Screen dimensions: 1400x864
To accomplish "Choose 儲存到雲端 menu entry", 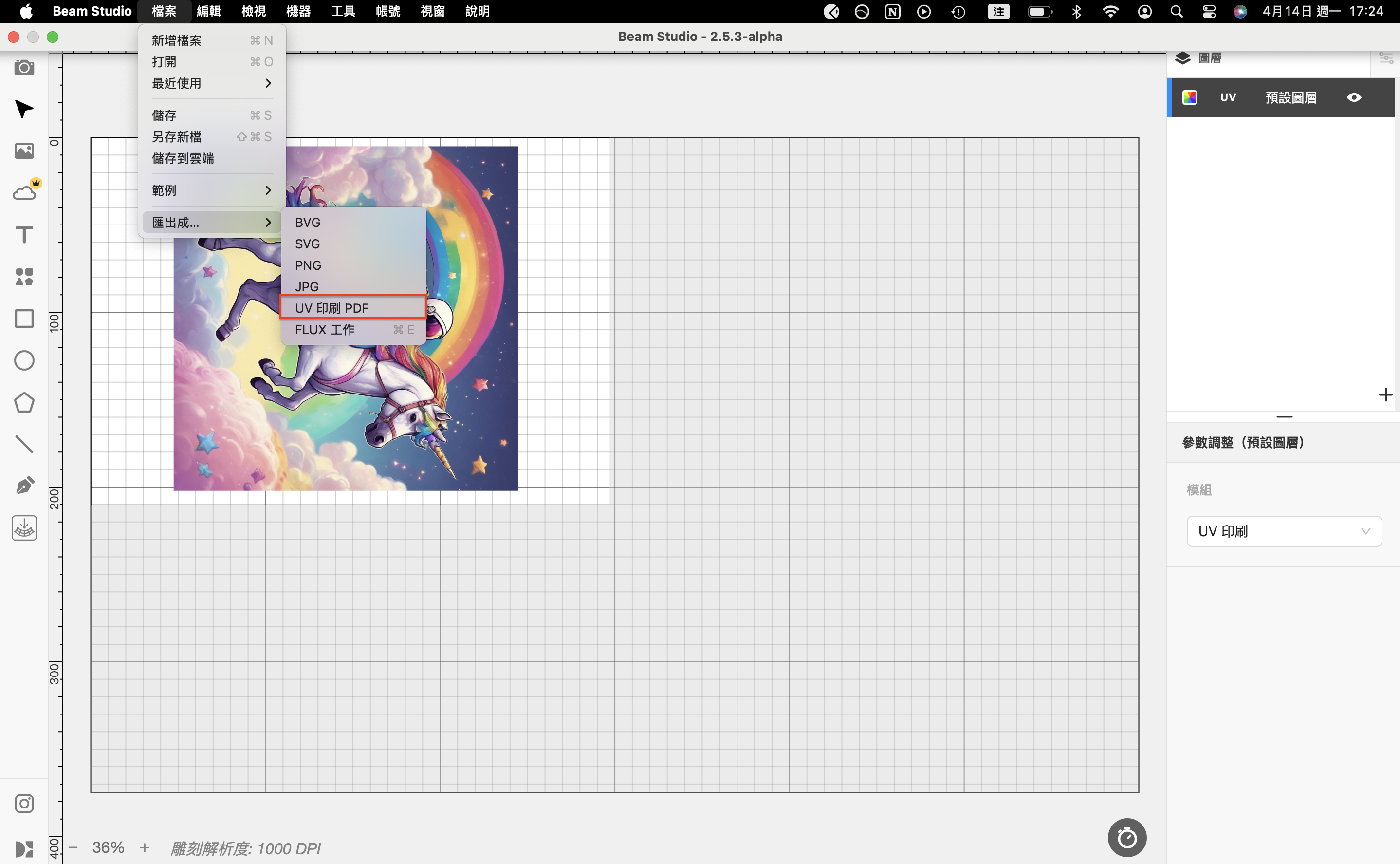I will (x=212, y=158).
